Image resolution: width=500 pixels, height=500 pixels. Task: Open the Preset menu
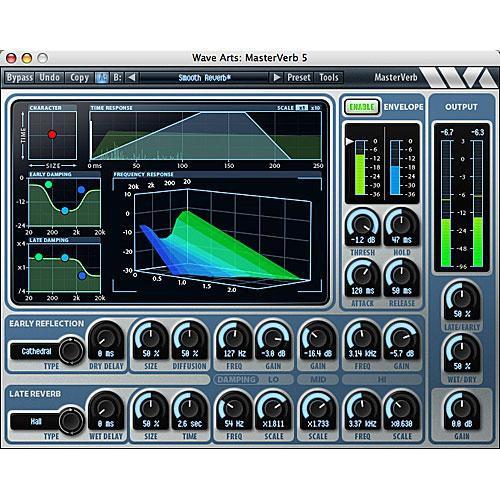[299, 78]
